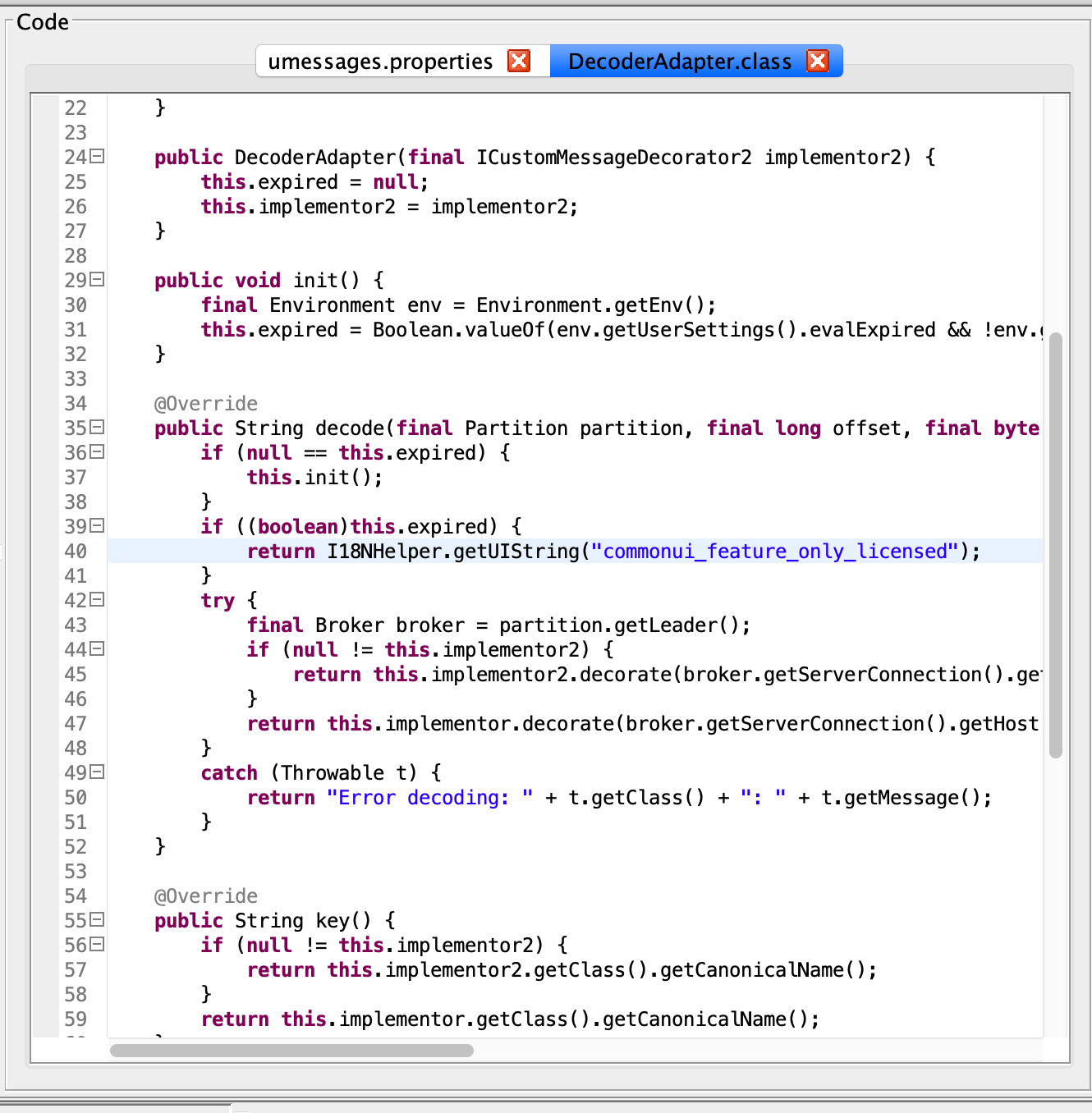Collapse the decode method fold at line 35
The width and height of the screenshot is (1092, 1113).
click(98, 428)
